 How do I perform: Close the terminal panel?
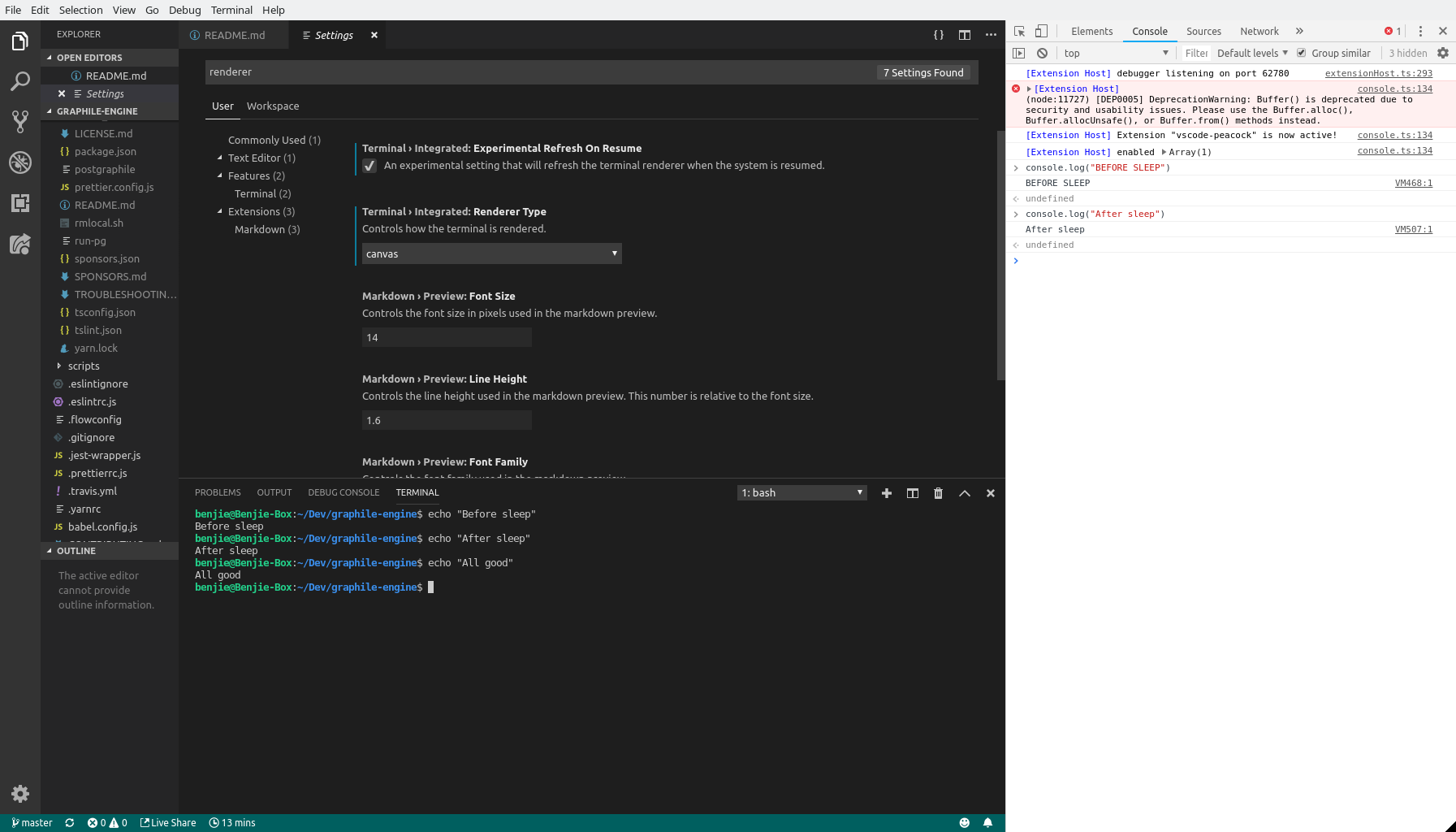991,493
